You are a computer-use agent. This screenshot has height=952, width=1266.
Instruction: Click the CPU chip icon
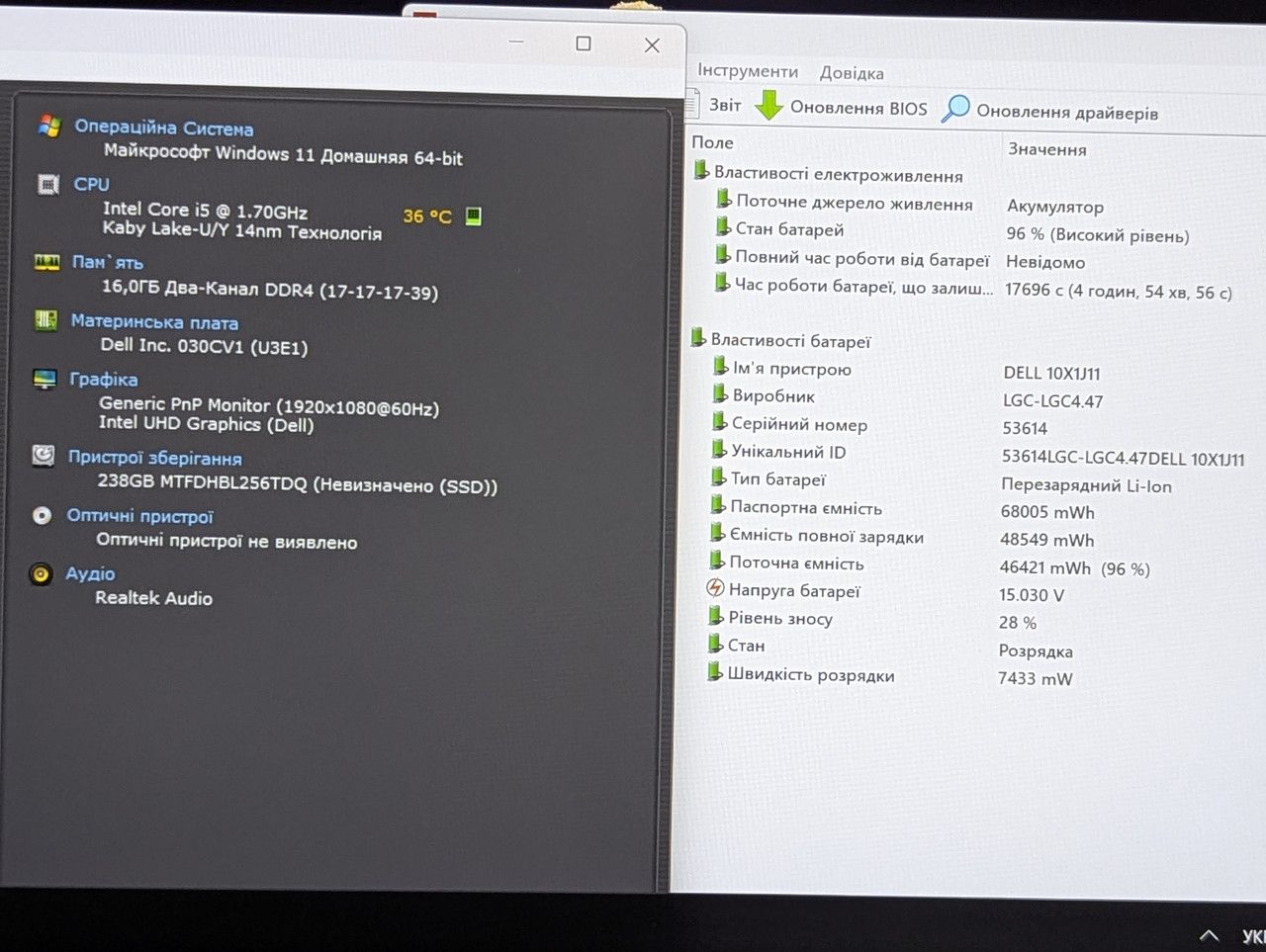(x=48, y=184)
